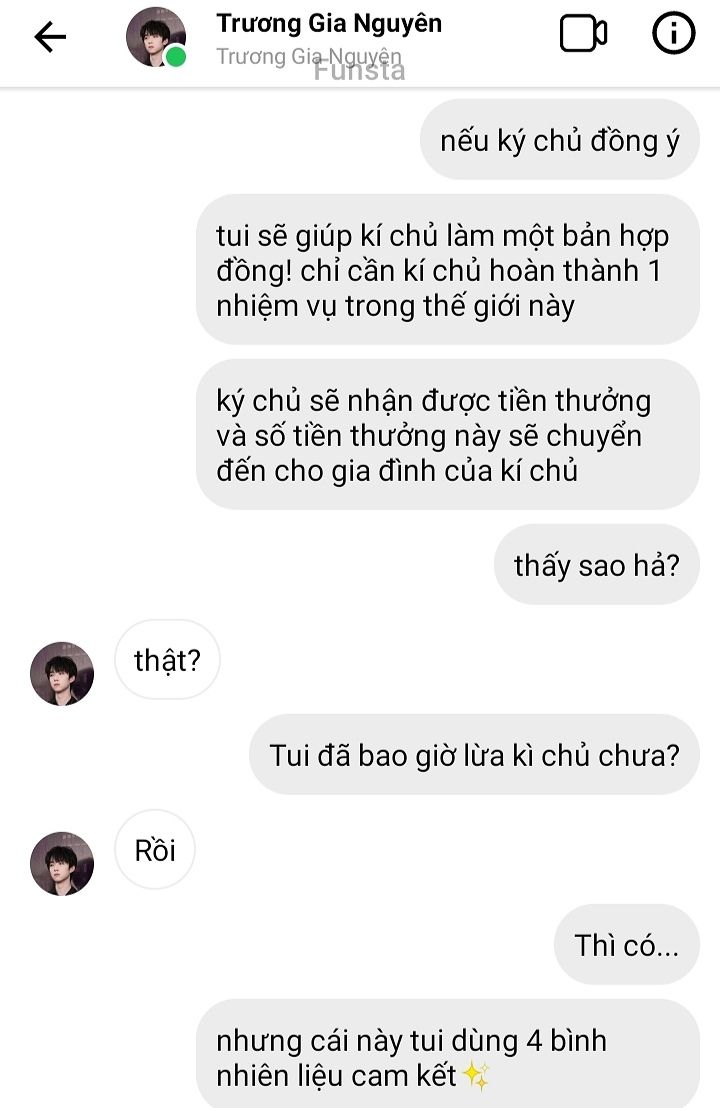Open sender avatar beside 'thật?' message
Screen dimensions: 720x1108
coord(62,673)
